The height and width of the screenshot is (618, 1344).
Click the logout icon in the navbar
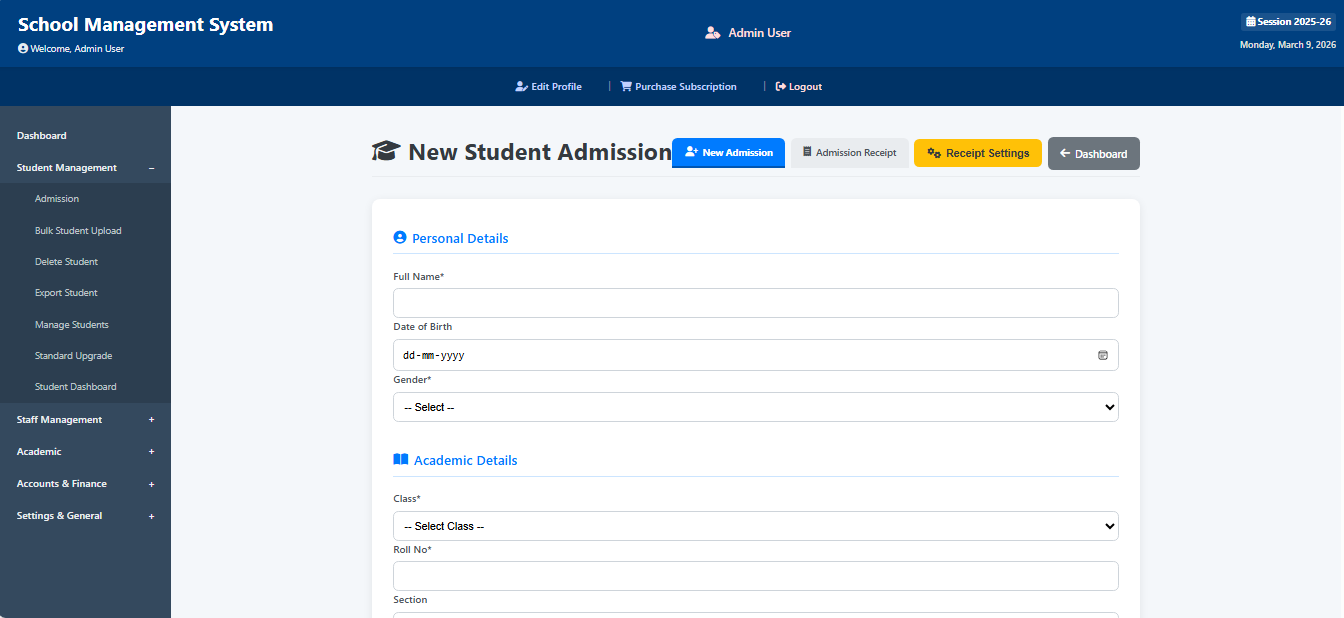pos(781,86)
